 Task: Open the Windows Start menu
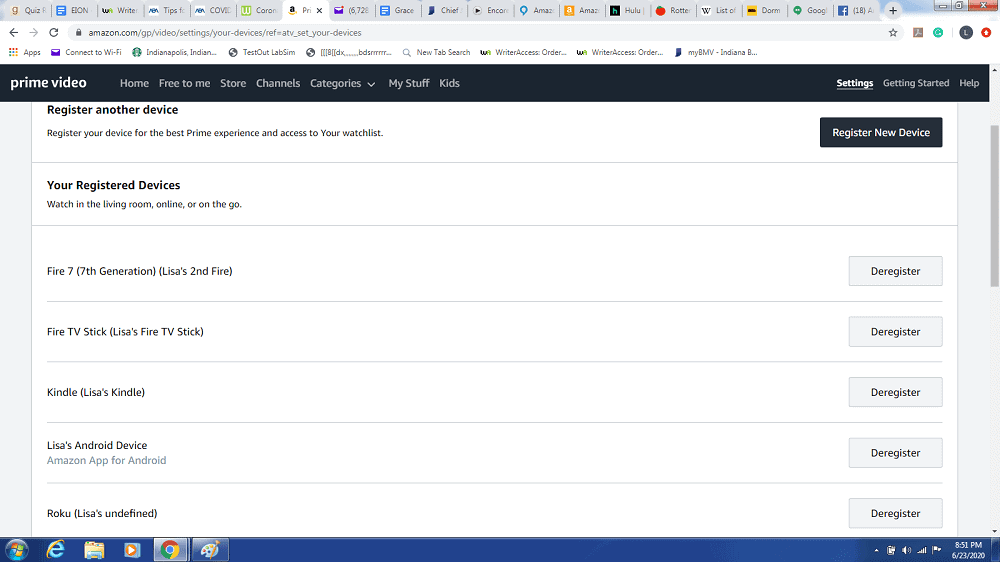(17, 550)
